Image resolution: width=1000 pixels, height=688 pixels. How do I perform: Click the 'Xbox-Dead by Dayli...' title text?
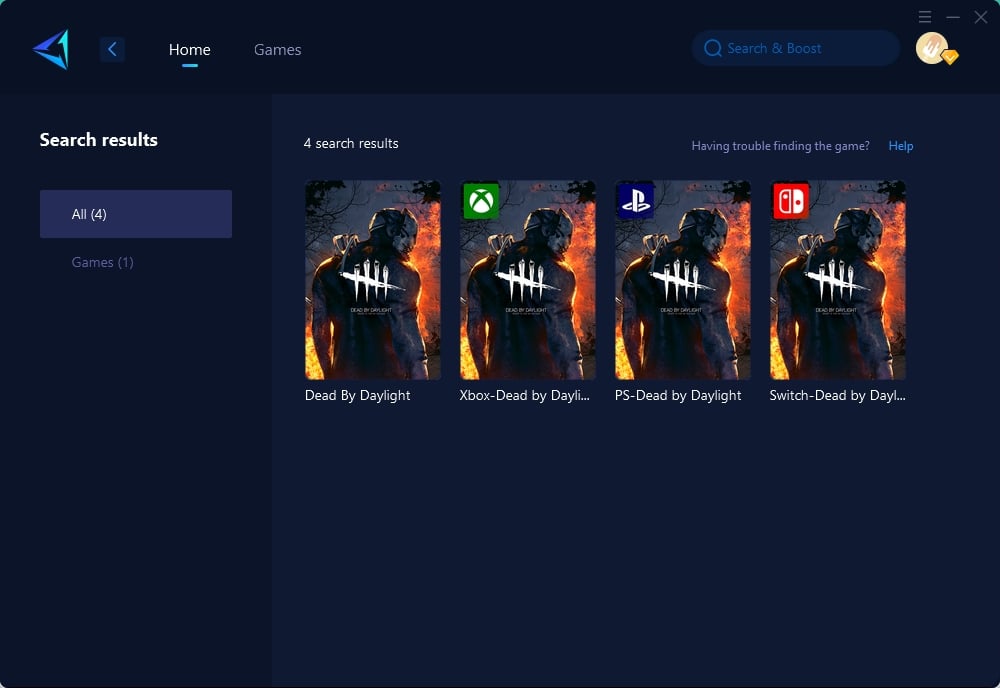click(524, 395)
